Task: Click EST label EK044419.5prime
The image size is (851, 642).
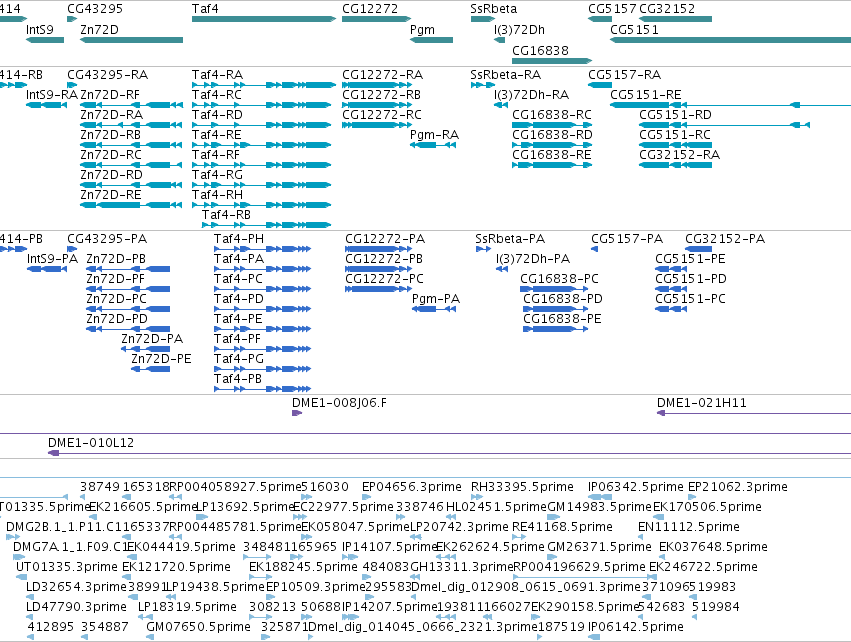Action: pyautogui.click(x=182, y=547)
